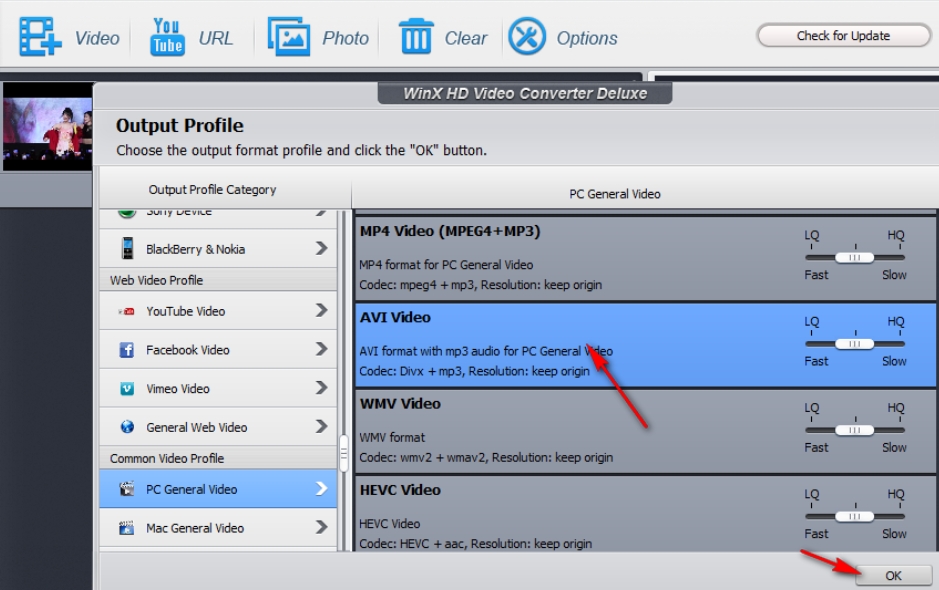Viewport: 939px width, 590px height.
Task: Click the PC General Video clapperboard icon
Action: [126, 489]
